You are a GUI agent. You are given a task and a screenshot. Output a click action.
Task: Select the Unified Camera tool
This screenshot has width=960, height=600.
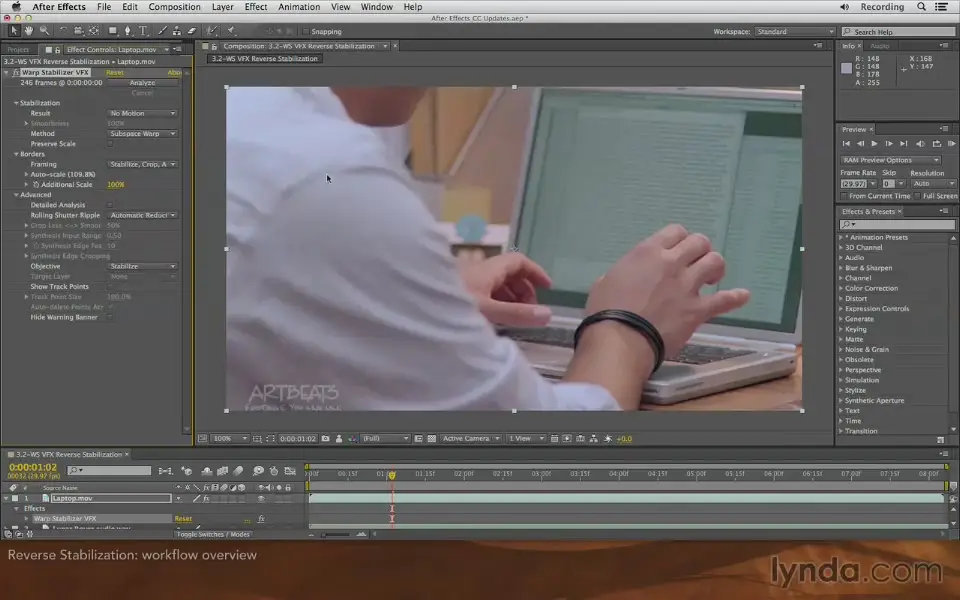point(78,31)
